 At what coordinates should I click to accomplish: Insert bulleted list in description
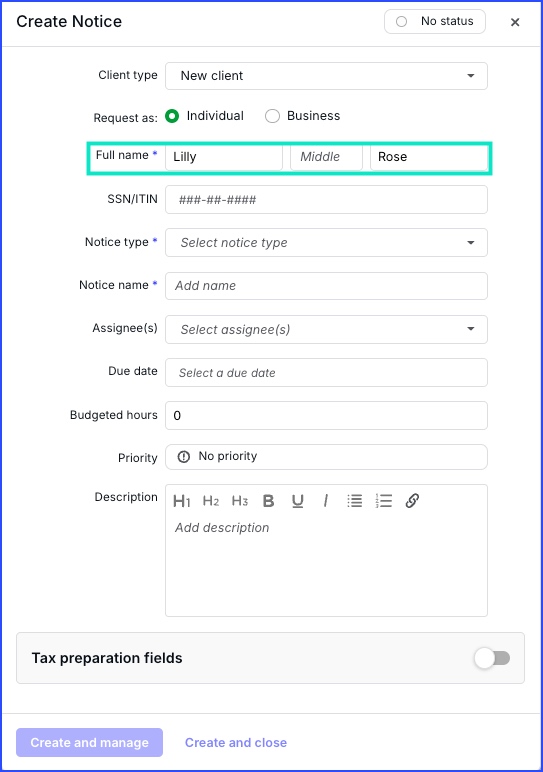(354, 501)
